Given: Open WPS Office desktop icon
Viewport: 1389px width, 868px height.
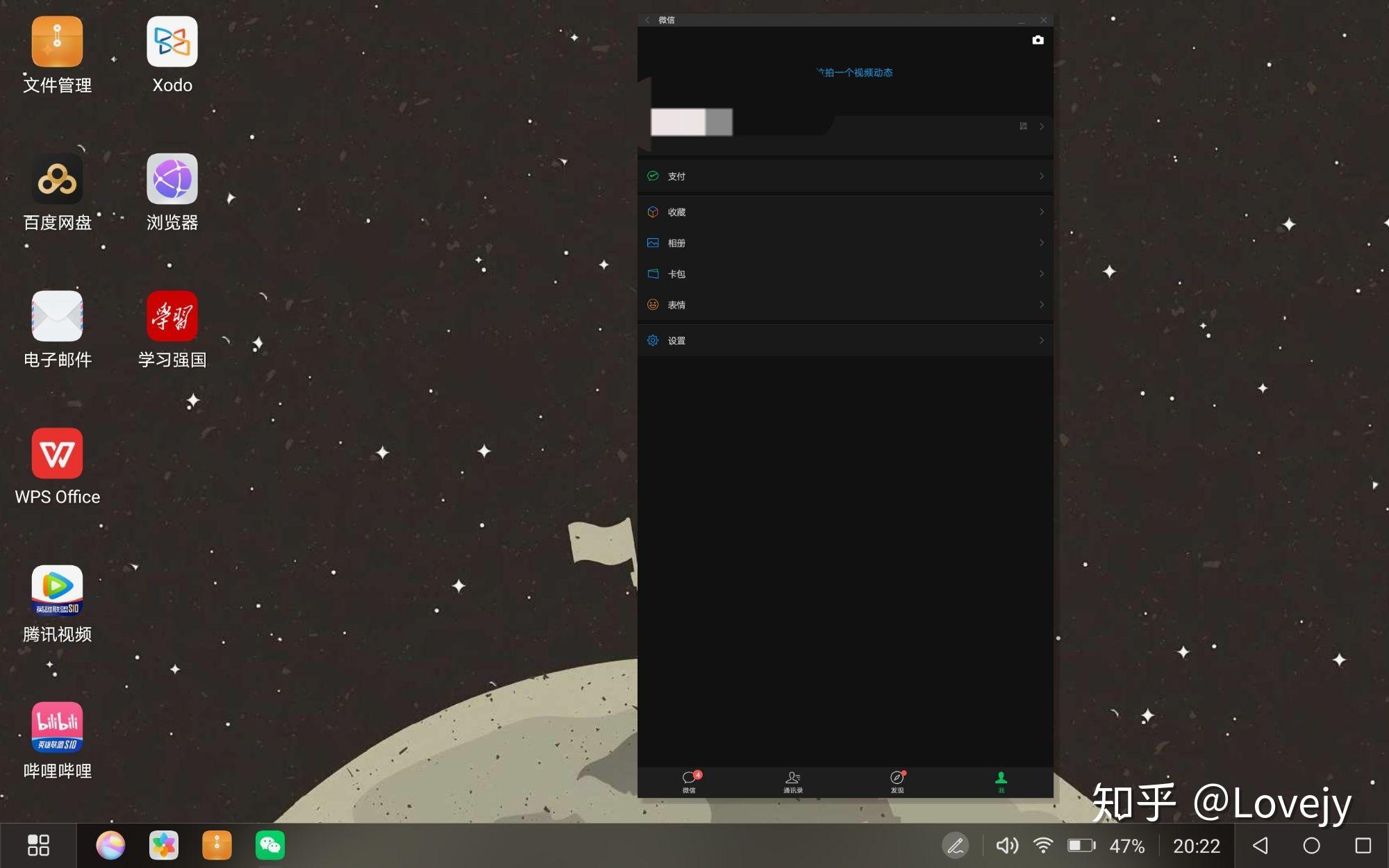Looking at the screenshot, I should coord(57,454).
